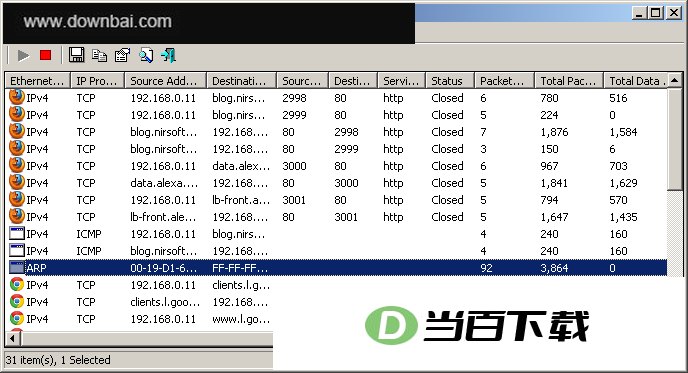Click the floppy disk save icon
This screenshot has width=688, height=373.
point(76,55)
